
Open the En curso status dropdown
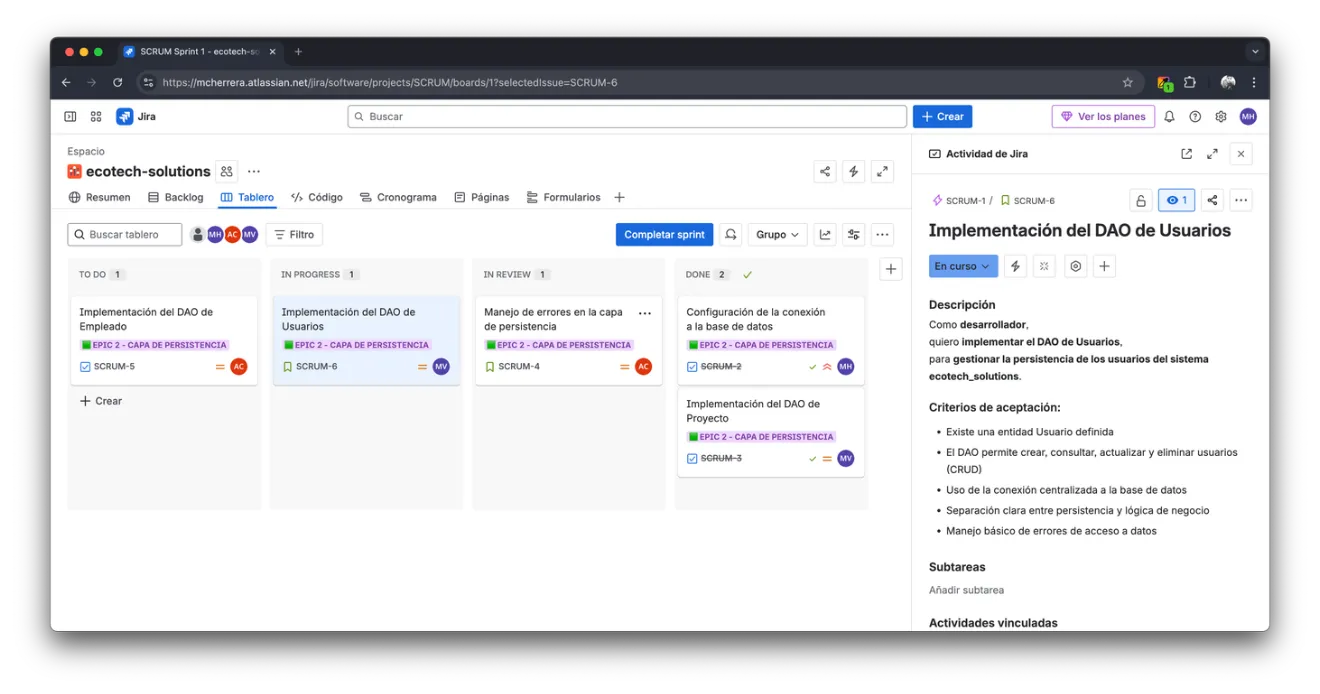(x=963, y=267)
